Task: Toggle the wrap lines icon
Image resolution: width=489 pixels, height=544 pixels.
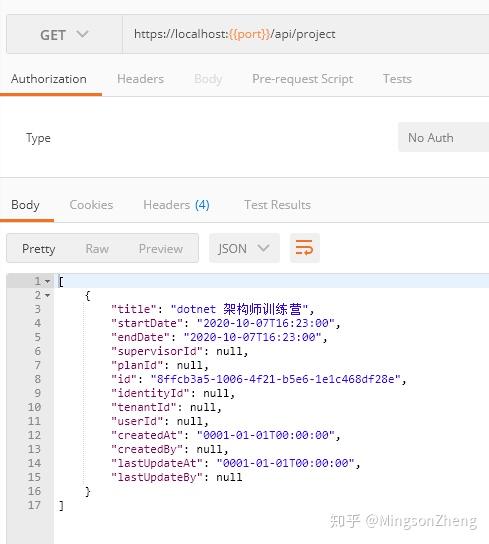Action: click(304, 248)
